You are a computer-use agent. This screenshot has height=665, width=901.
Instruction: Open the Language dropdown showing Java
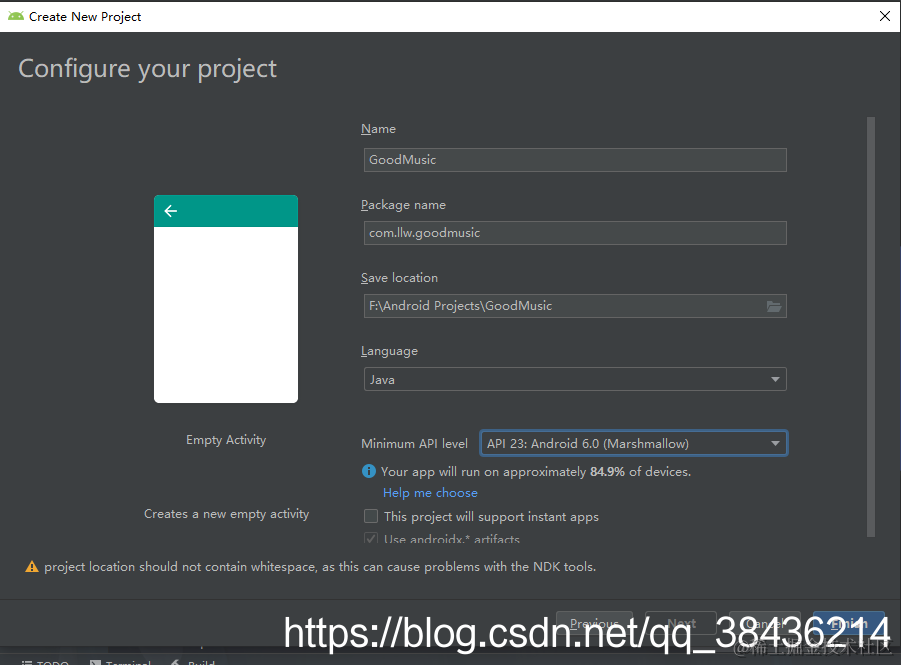pos(575,379)
